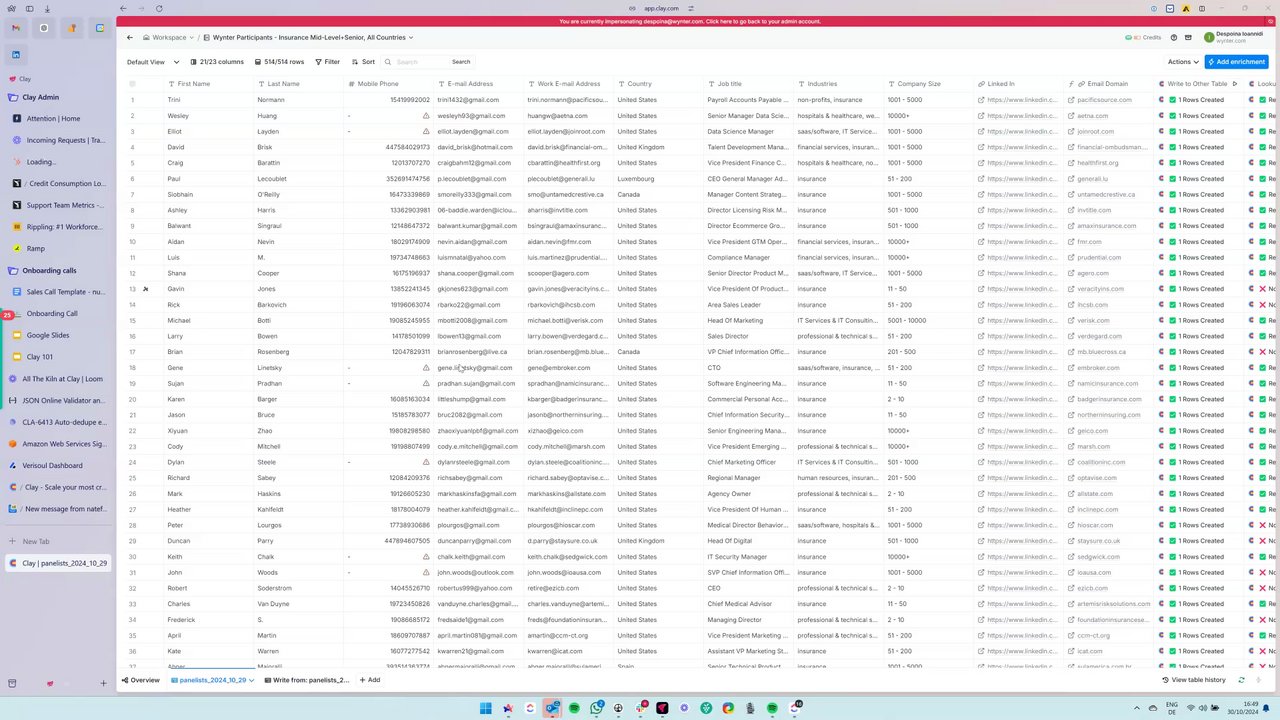1280x720 pixels.
Task: Click the new tab plus icon in sidebar footer
Action: [103, 683]
